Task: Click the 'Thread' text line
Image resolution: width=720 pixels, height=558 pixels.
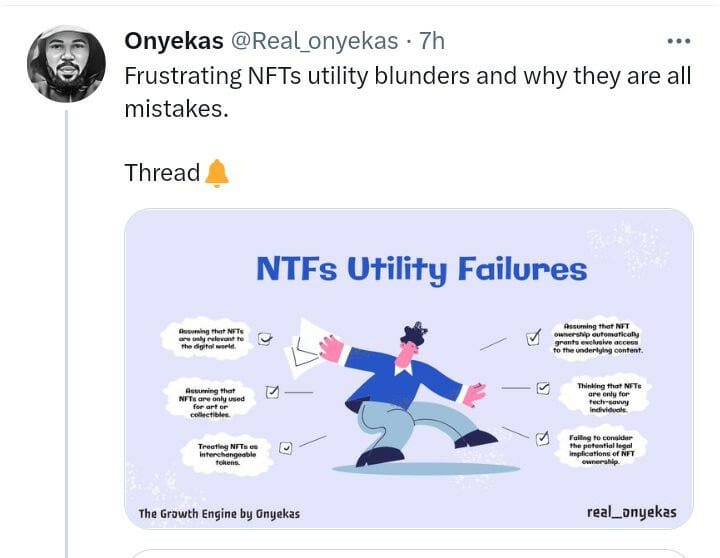Action: click(x=162, y=173)
